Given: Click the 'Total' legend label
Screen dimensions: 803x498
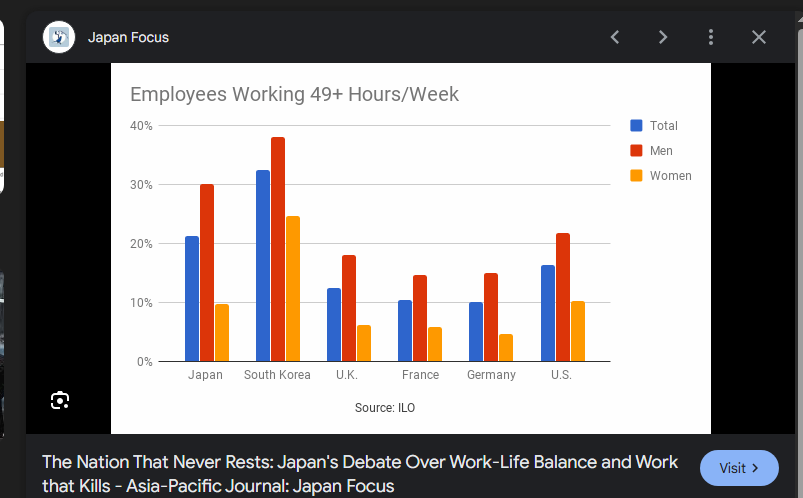Looking at the screenshot, I should point(663,126).
